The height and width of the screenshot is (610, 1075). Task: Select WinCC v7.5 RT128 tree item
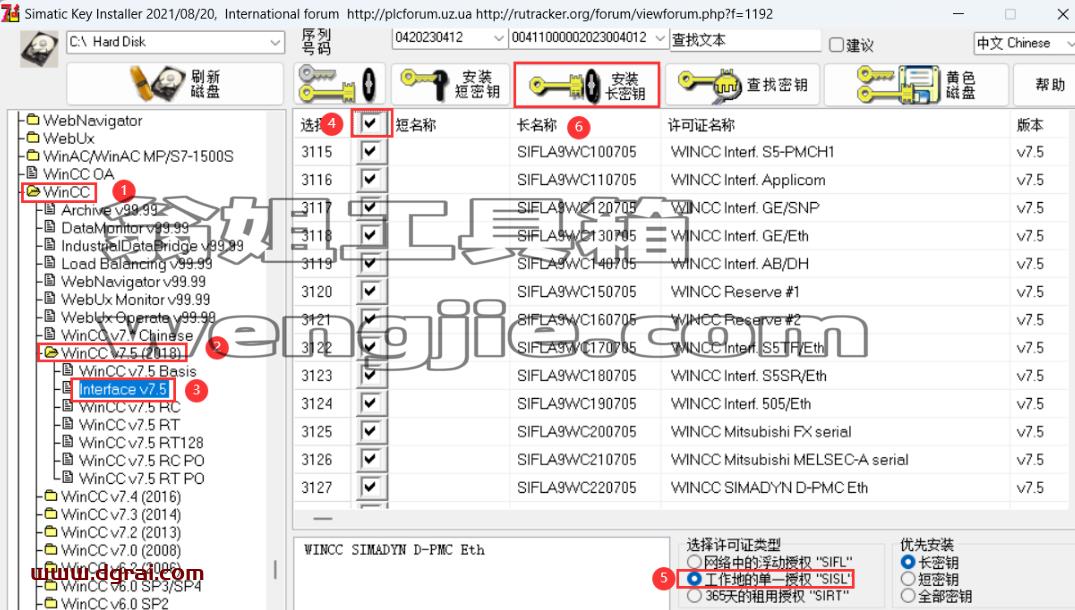pos(141,442)
